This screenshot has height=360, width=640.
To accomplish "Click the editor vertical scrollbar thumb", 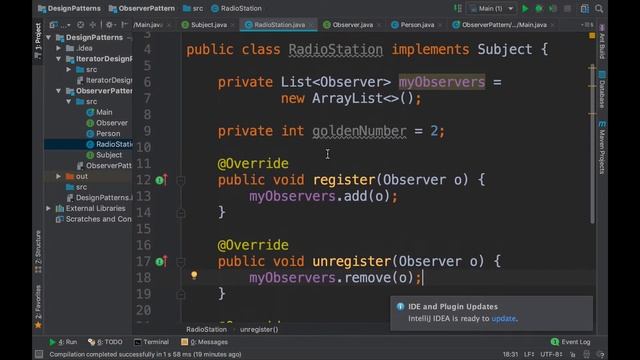I will 592,144.
